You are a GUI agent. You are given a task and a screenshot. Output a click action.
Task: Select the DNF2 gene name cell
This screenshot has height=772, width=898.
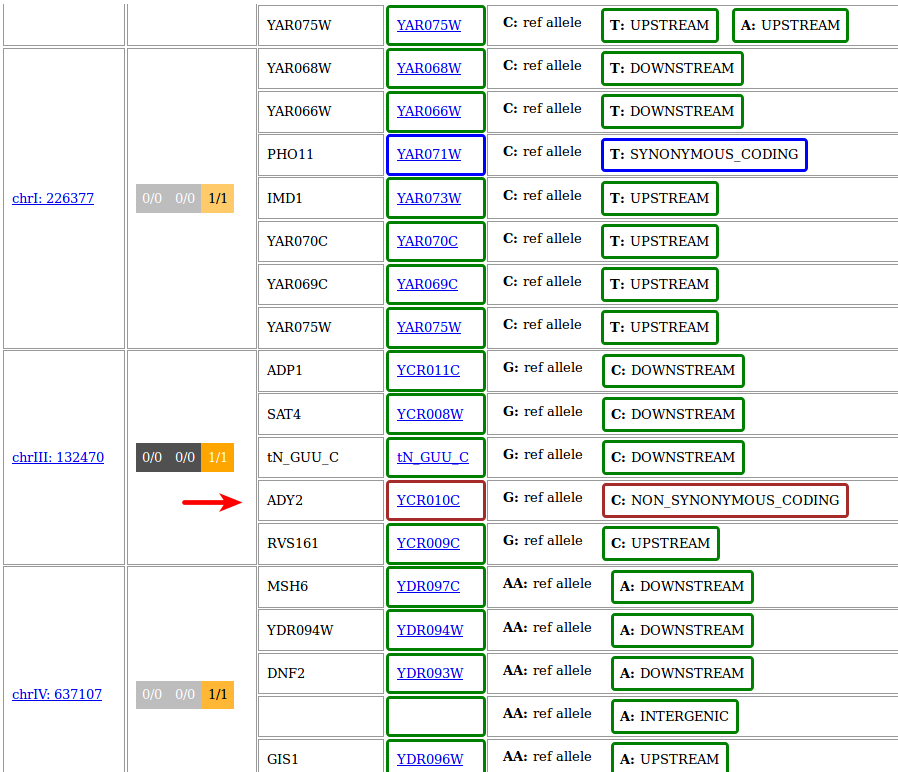coord(321,673)
